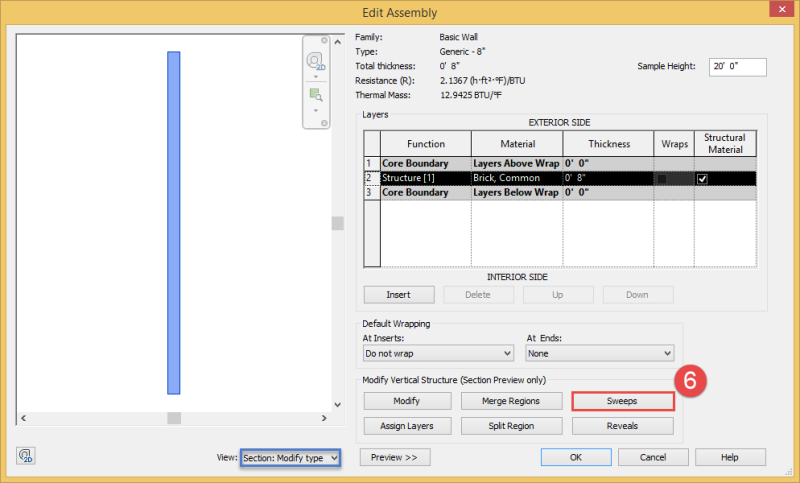This screenshot has height=483, width=800.
Task: Expand the View Section: Modify type dropdown
Action: pos(290,457)
